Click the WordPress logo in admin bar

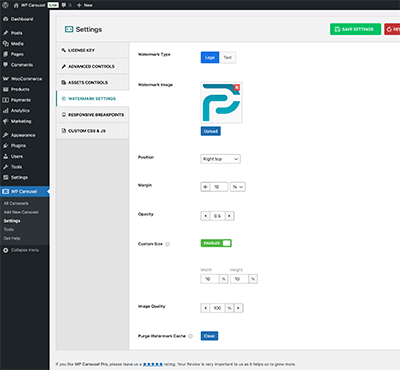[5, 5]
